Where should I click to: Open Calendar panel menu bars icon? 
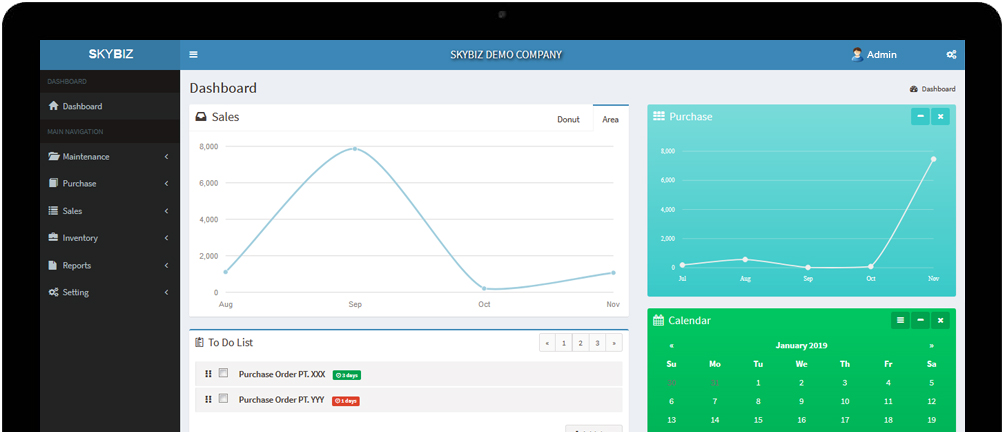pos(900,320)
